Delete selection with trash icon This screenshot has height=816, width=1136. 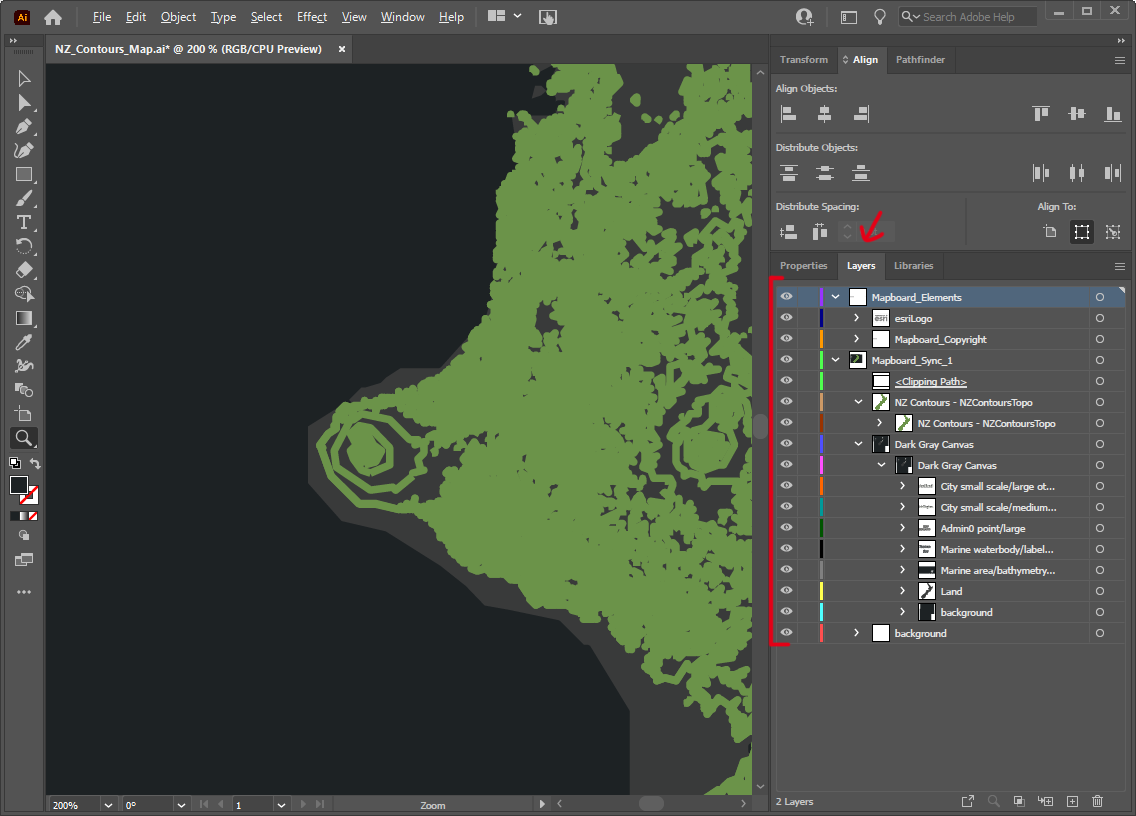(x=1098, y=801)
